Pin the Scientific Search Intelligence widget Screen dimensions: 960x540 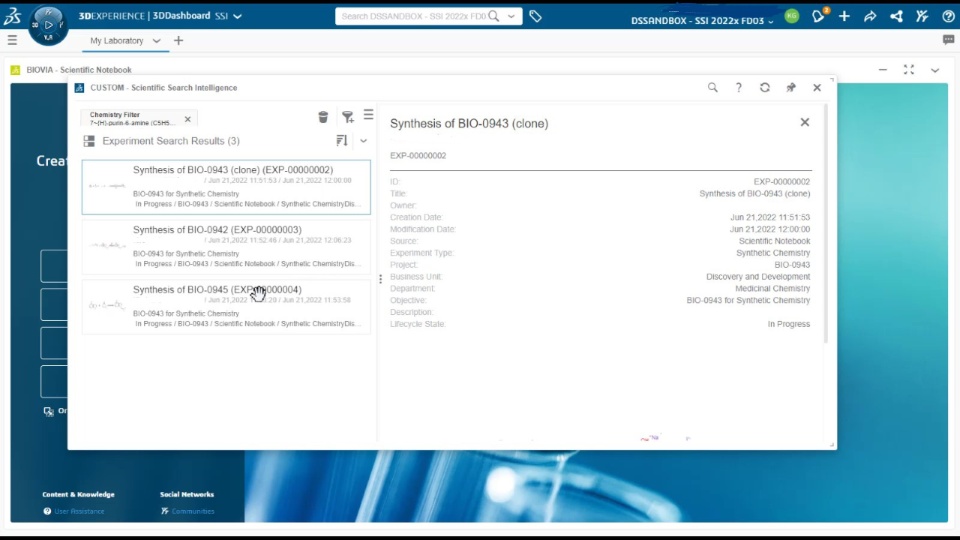coord(791,88)
